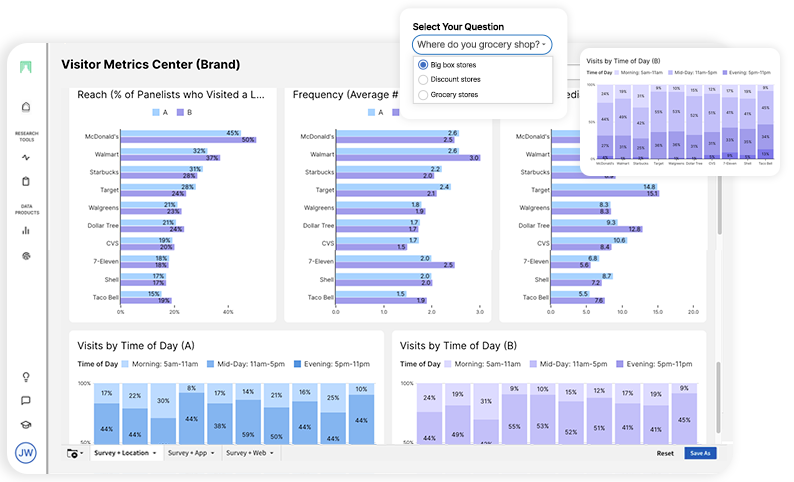This screenshot has height=482, width=794.
Task: Click Taco Bell label in Frequency chart
Action: pyautogui.click(x=321, y=297)
